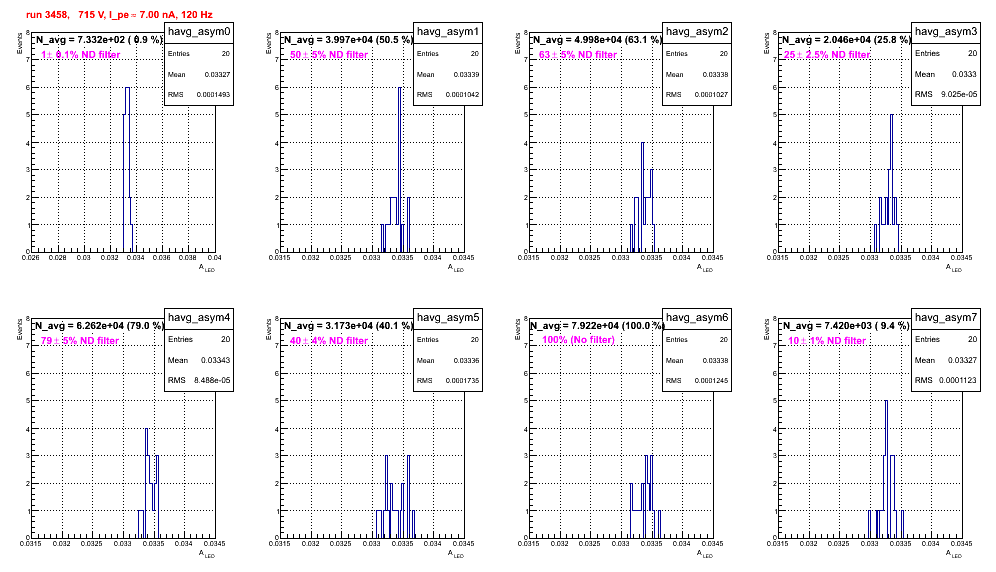Click RMS value 8.488e-05 in havg_asym4 box
The image size is (996, 572).
tap(212, 380)
